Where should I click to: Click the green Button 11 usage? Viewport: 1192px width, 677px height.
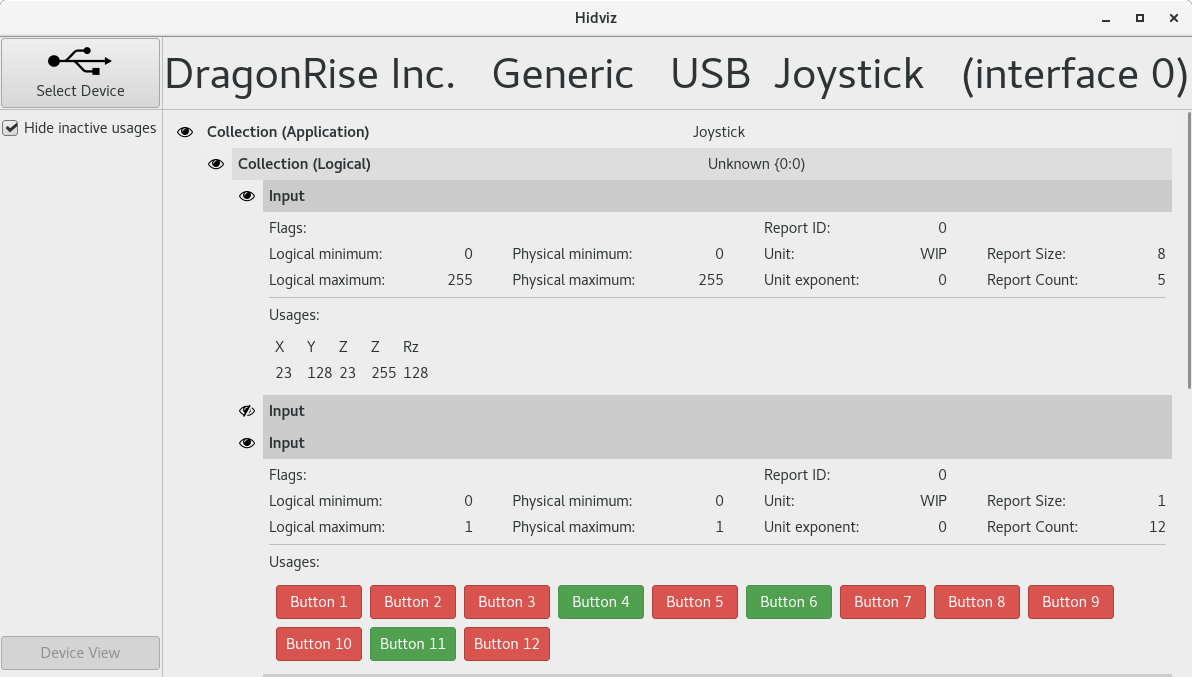point(413,644)
